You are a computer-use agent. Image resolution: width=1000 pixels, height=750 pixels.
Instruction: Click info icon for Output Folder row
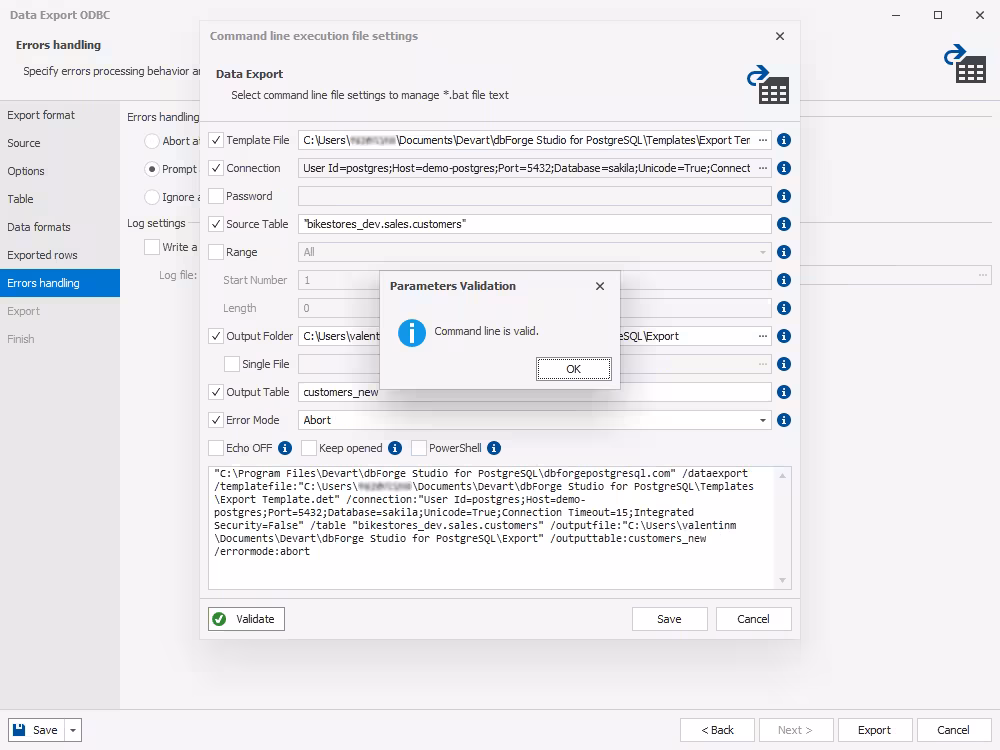tap(784, 336)
